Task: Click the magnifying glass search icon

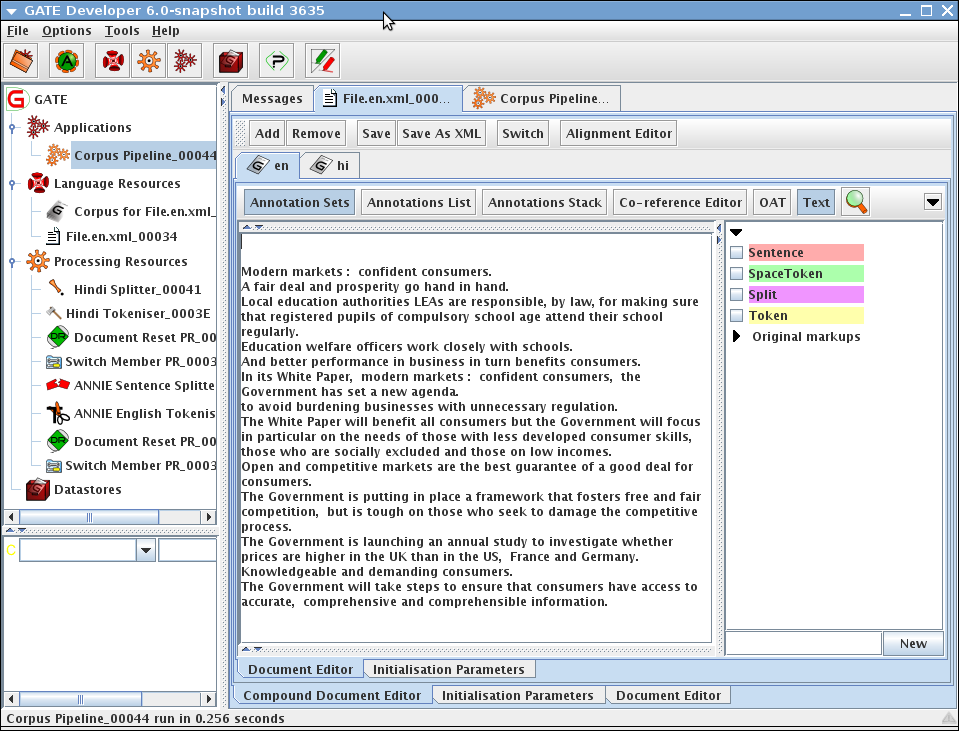Action: [856, 202]
